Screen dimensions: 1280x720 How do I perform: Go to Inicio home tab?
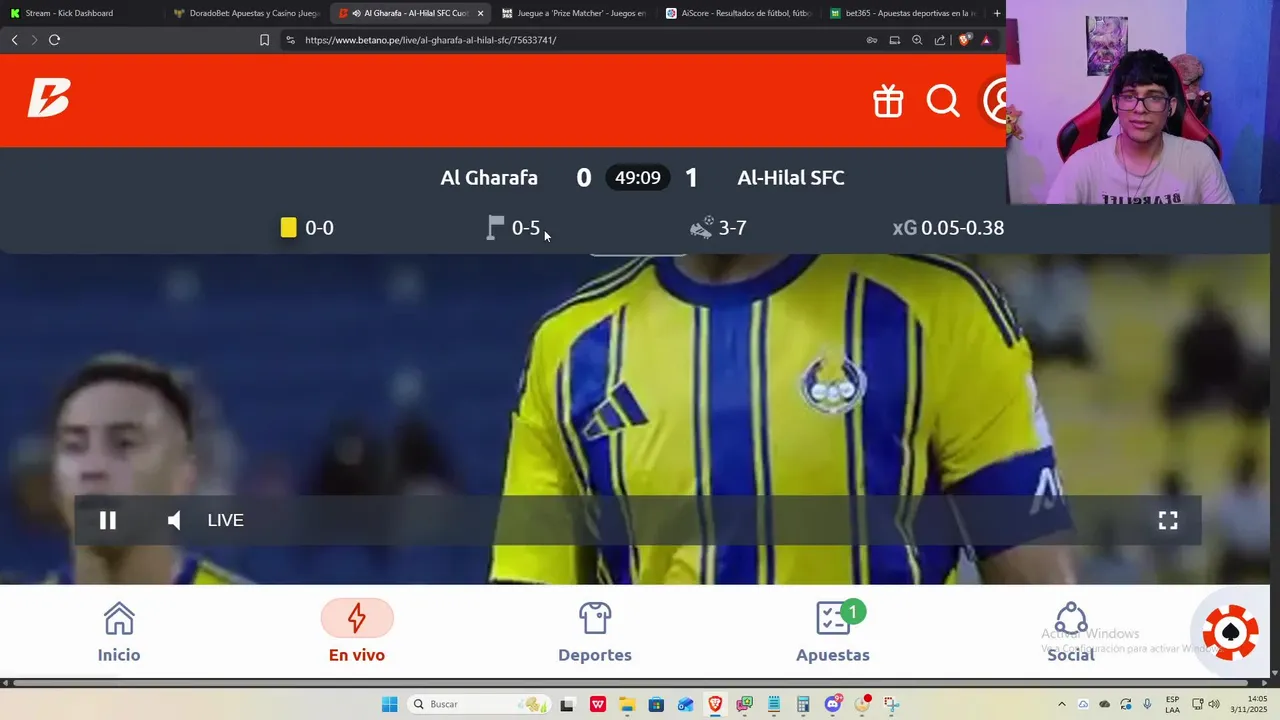pos(119,633)
